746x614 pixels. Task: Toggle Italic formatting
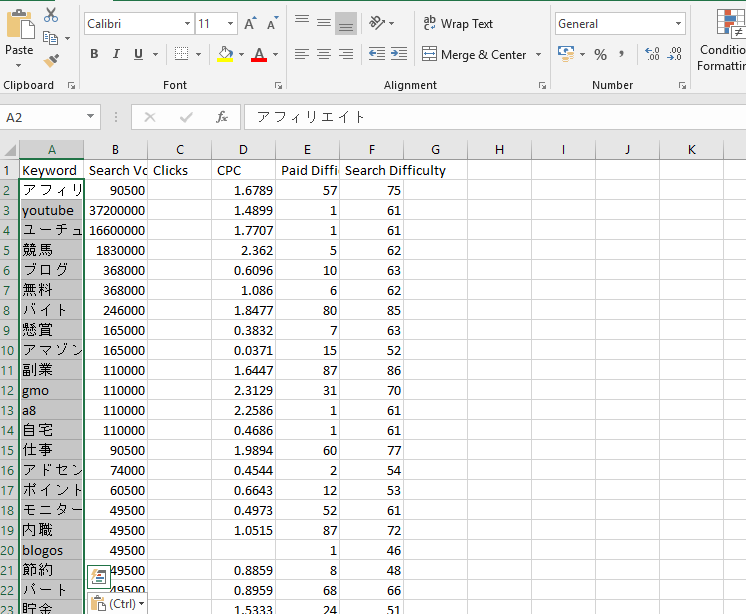116,54
